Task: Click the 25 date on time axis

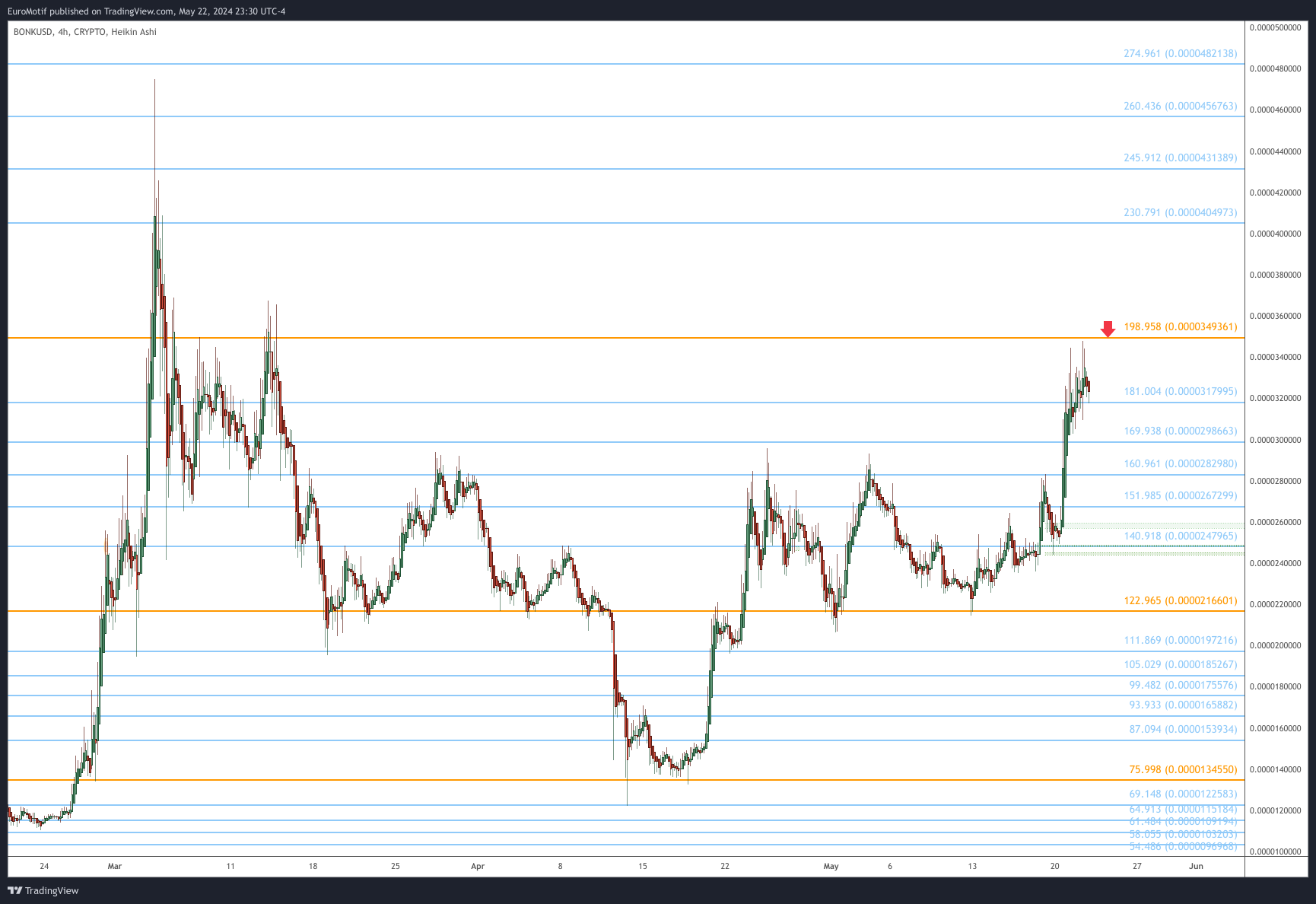Action: pyautogui.click(x=396, y=866)
